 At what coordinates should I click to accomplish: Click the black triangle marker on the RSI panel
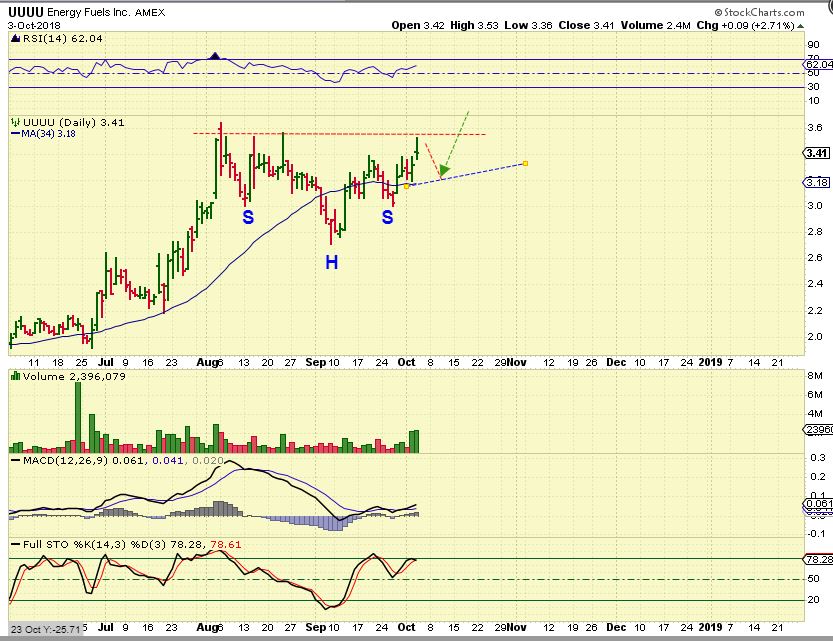coord(213,56)
